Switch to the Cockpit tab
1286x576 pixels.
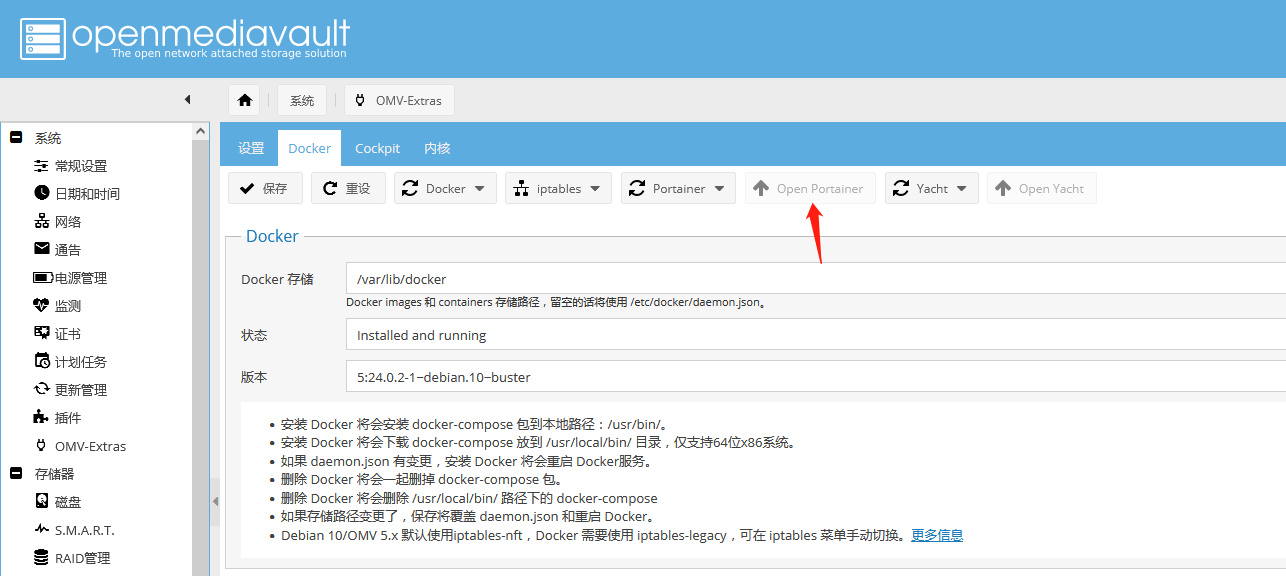[x=378, y=148]
